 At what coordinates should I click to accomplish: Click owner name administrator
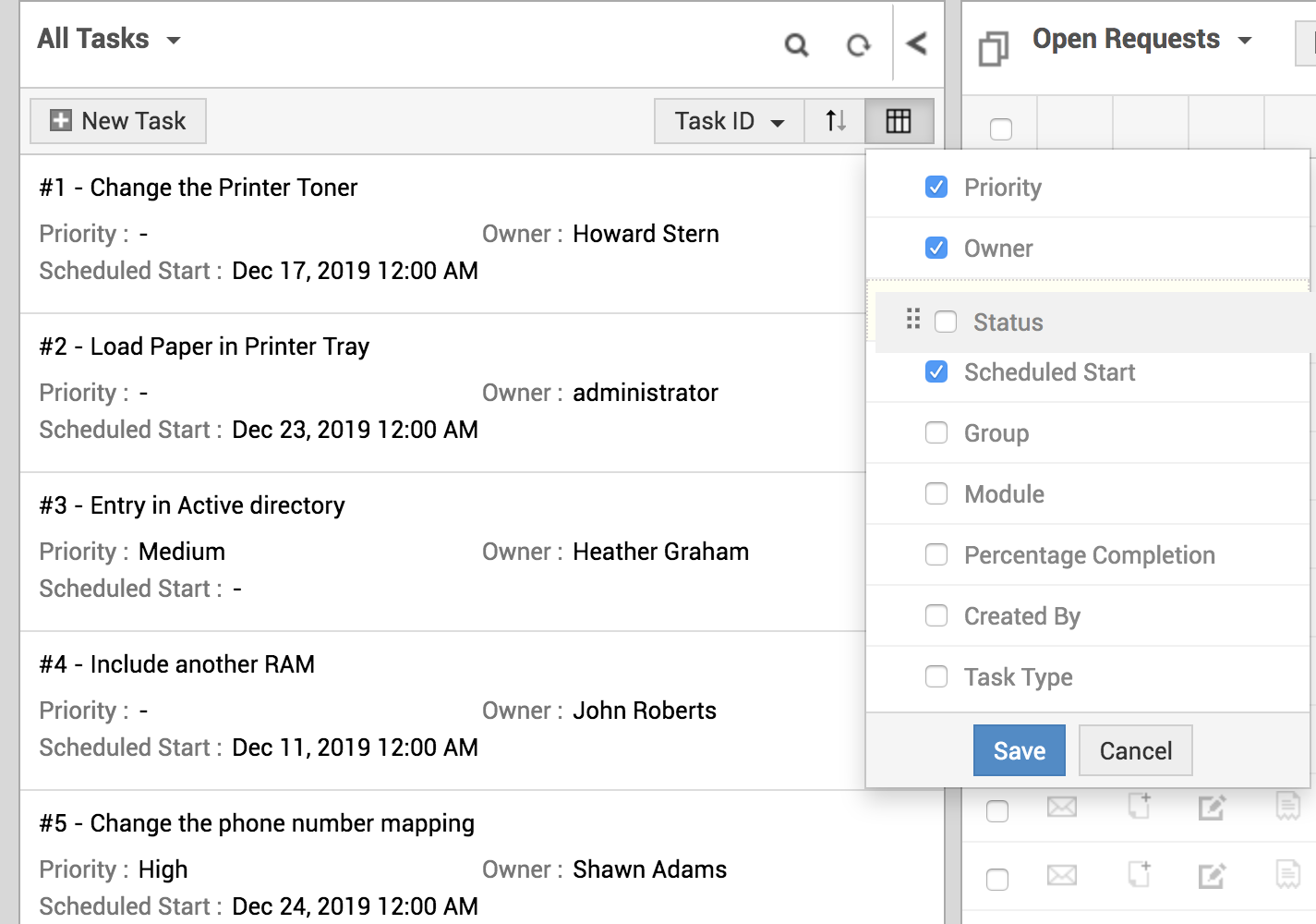pyautogui.click(x=646, y=393)
